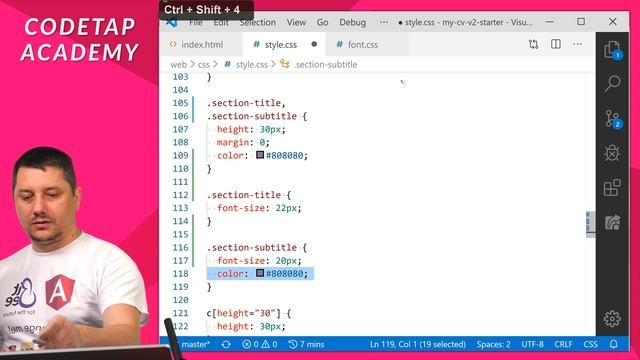Open the Manage gear settings icon

click(612, 319)
